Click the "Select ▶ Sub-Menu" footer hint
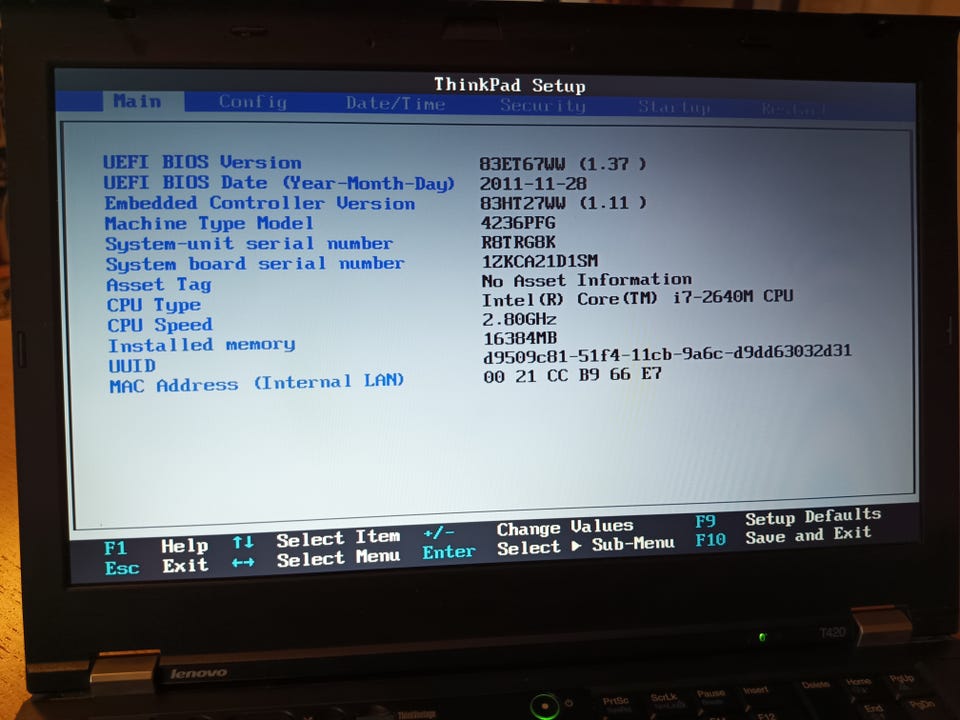Image resolution: width=960 pixels, height=720 pixels. [x=585, y=546]
